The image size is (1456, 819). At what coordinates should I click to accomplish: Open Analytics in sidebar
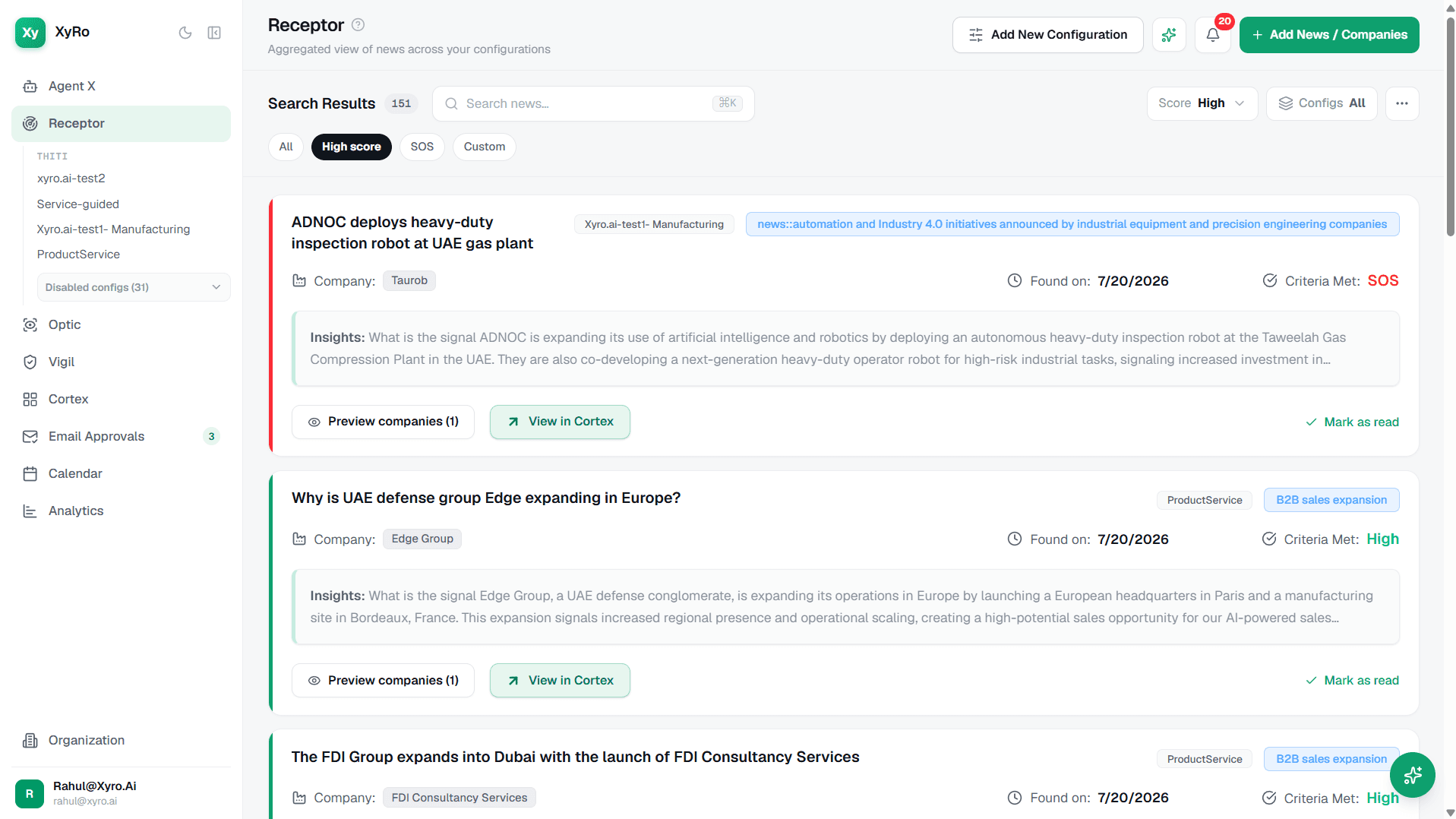121,511
